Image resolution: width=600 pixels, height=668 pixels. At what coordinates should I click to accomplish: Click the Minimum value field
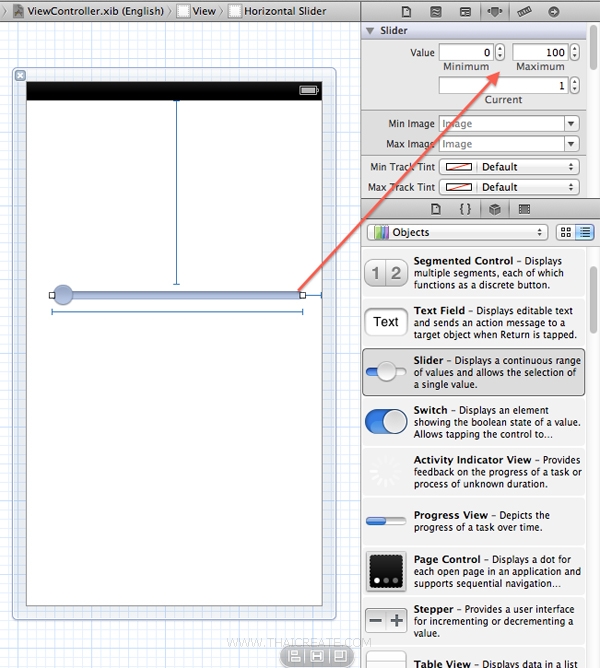click(466, 52)
